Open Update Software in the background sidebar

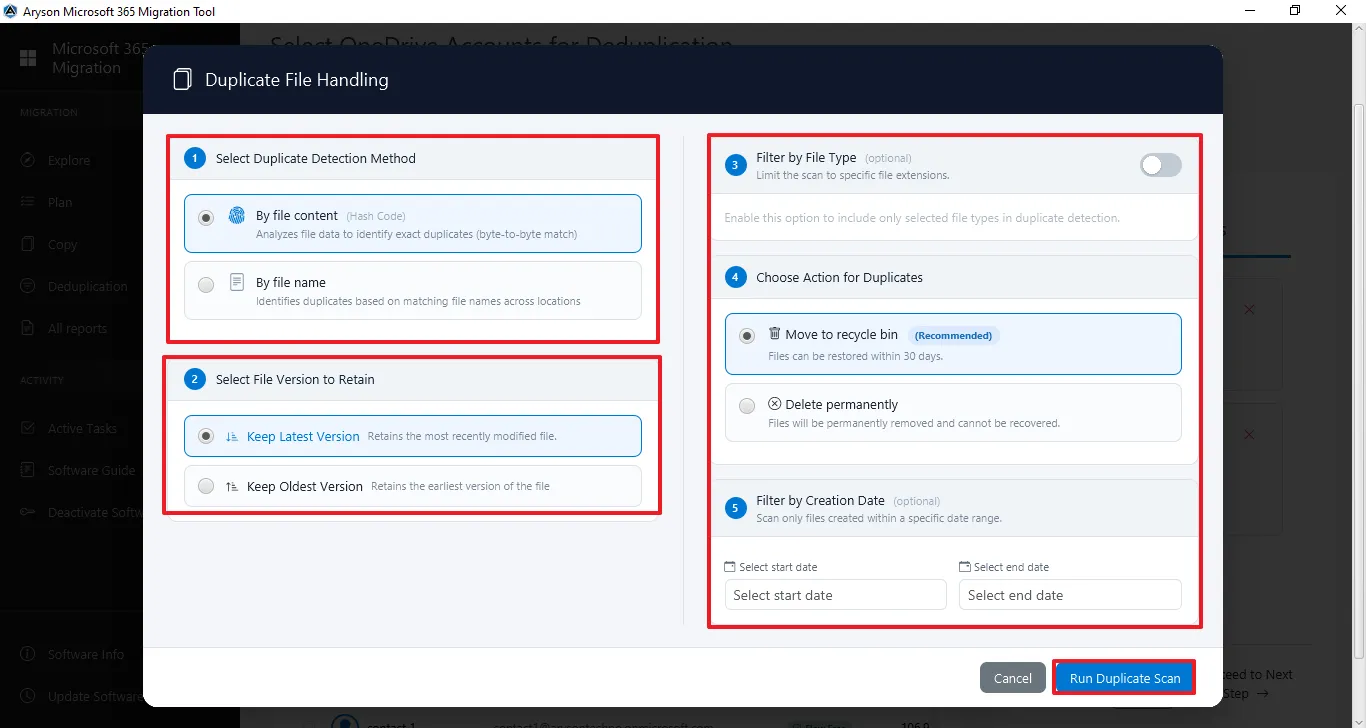click(80, 696)
